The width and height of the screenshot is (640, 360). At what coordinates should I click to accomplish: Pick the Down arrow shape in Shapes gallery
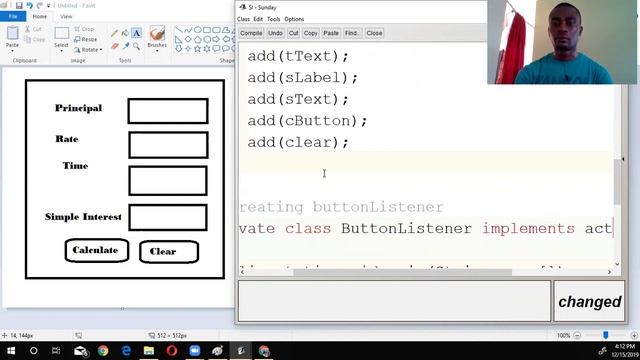(178, 49)
